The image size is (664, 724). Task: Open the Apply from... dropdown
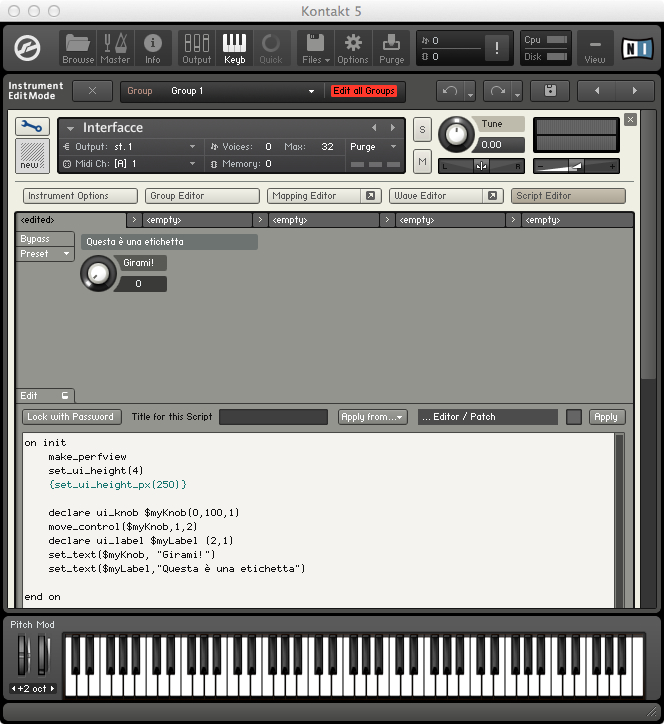pos(372,417)
